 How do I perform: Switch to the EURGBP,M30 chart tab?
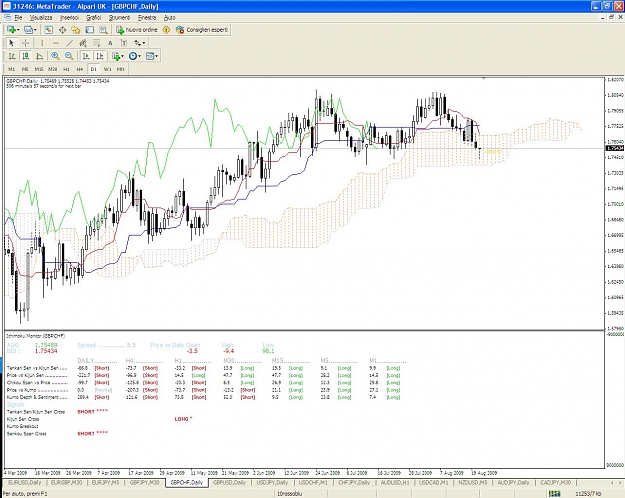coord(66,483)
